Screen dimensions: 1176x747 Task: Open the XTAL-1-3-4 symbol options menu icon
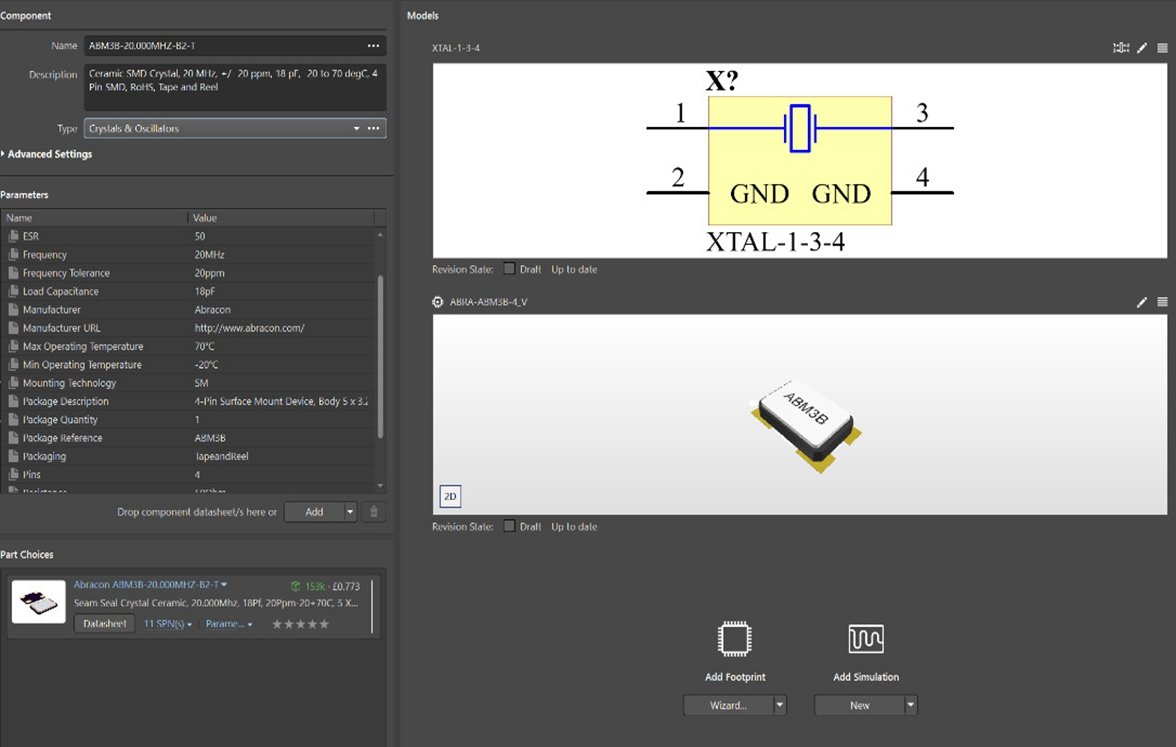1162,48
